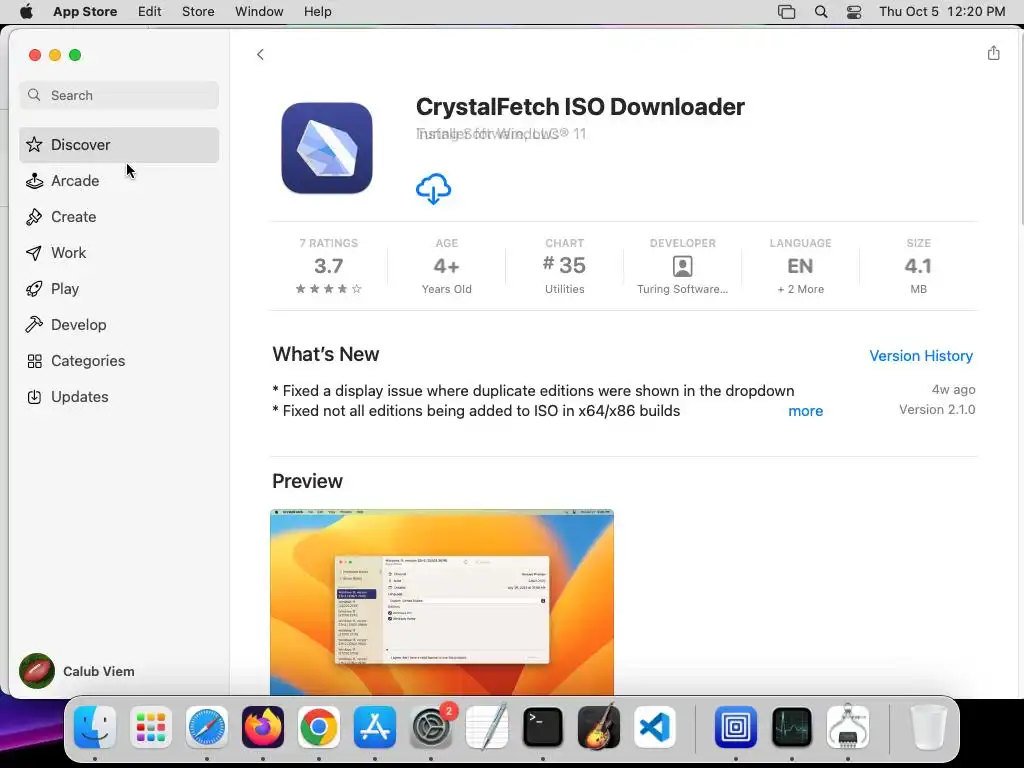Open the App Store menu

(x=85, y=12)
